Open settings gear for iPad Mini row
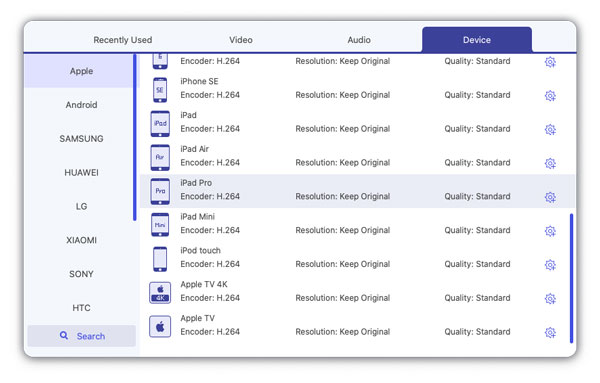This screenshot has height=383, width=600. [x=550, y=231]
